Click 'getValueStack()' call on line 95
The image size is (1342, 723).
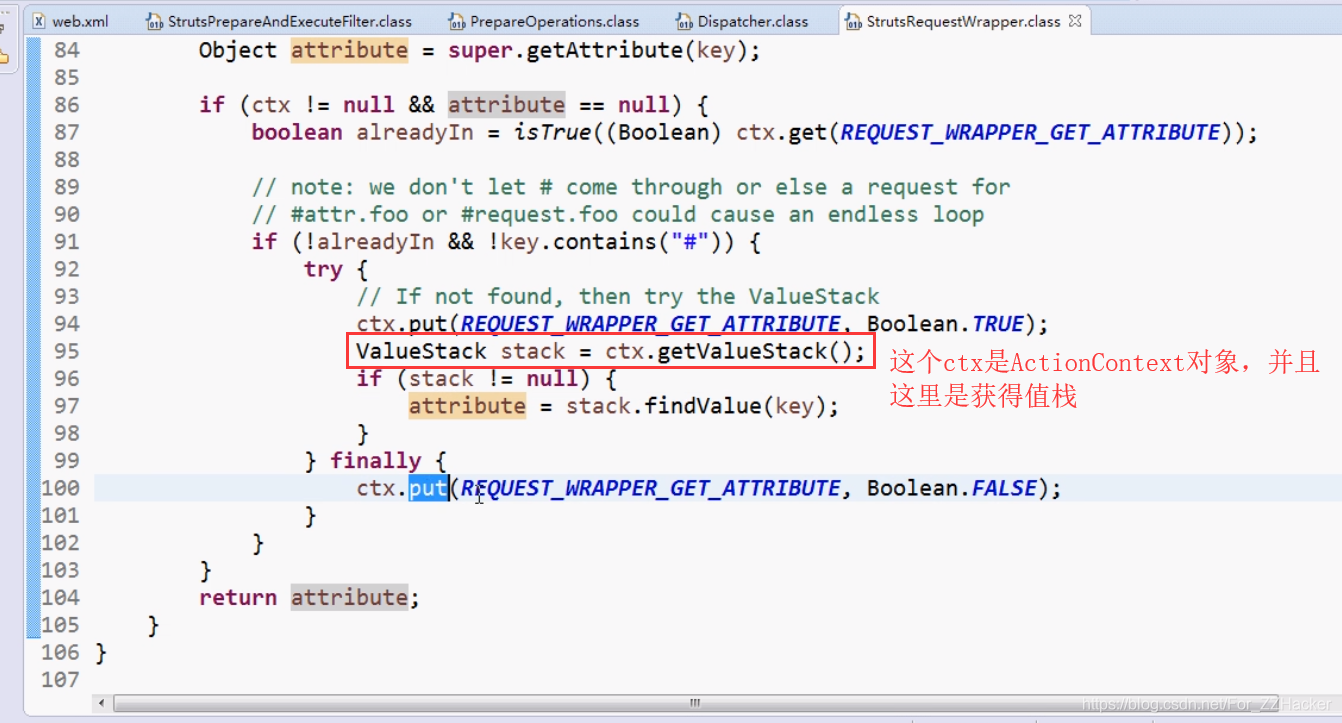(x=755, y=351)
